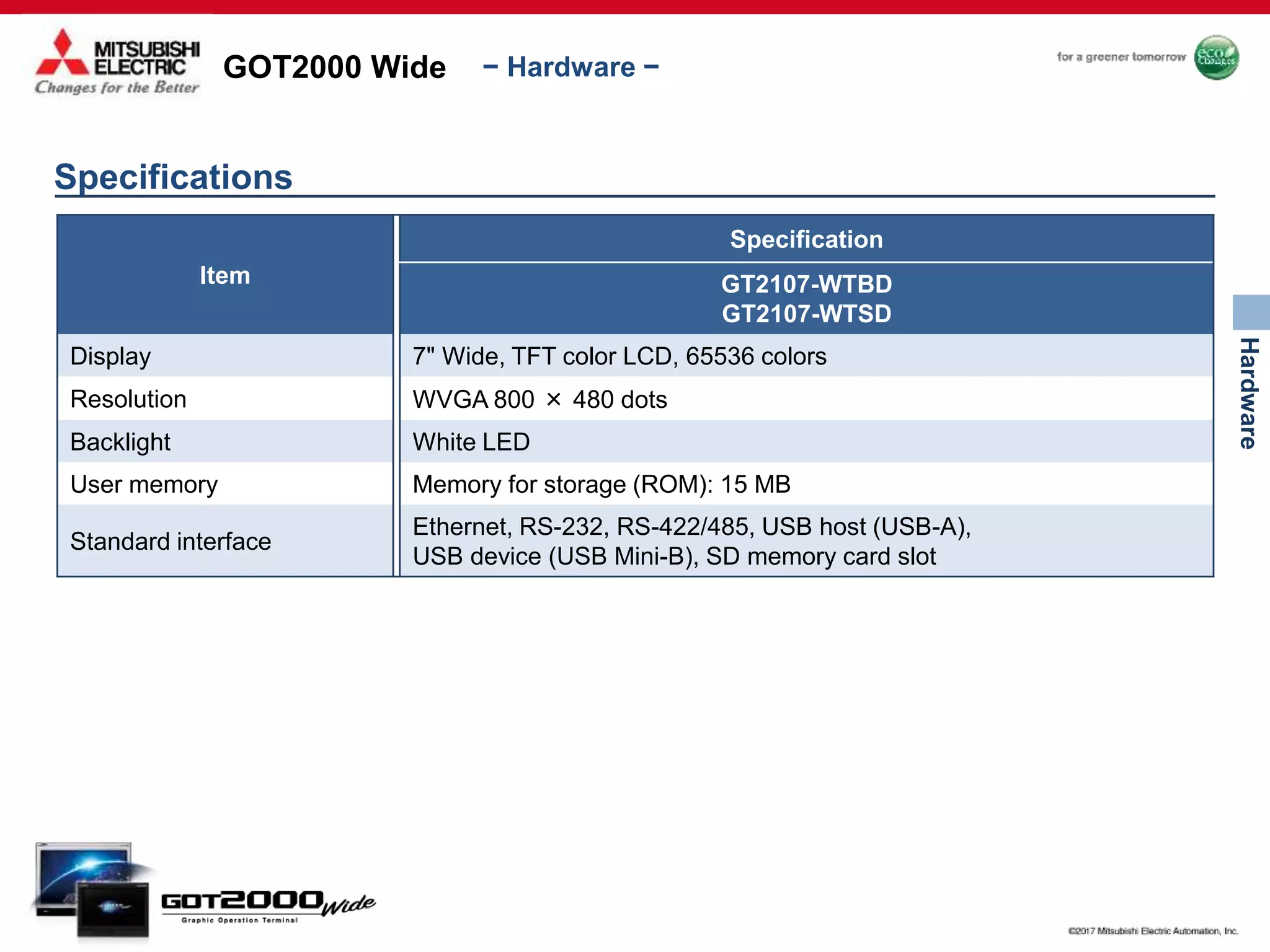
Task: Click the Mitsubishi Electric logo
Action: [x=117, y=61]
